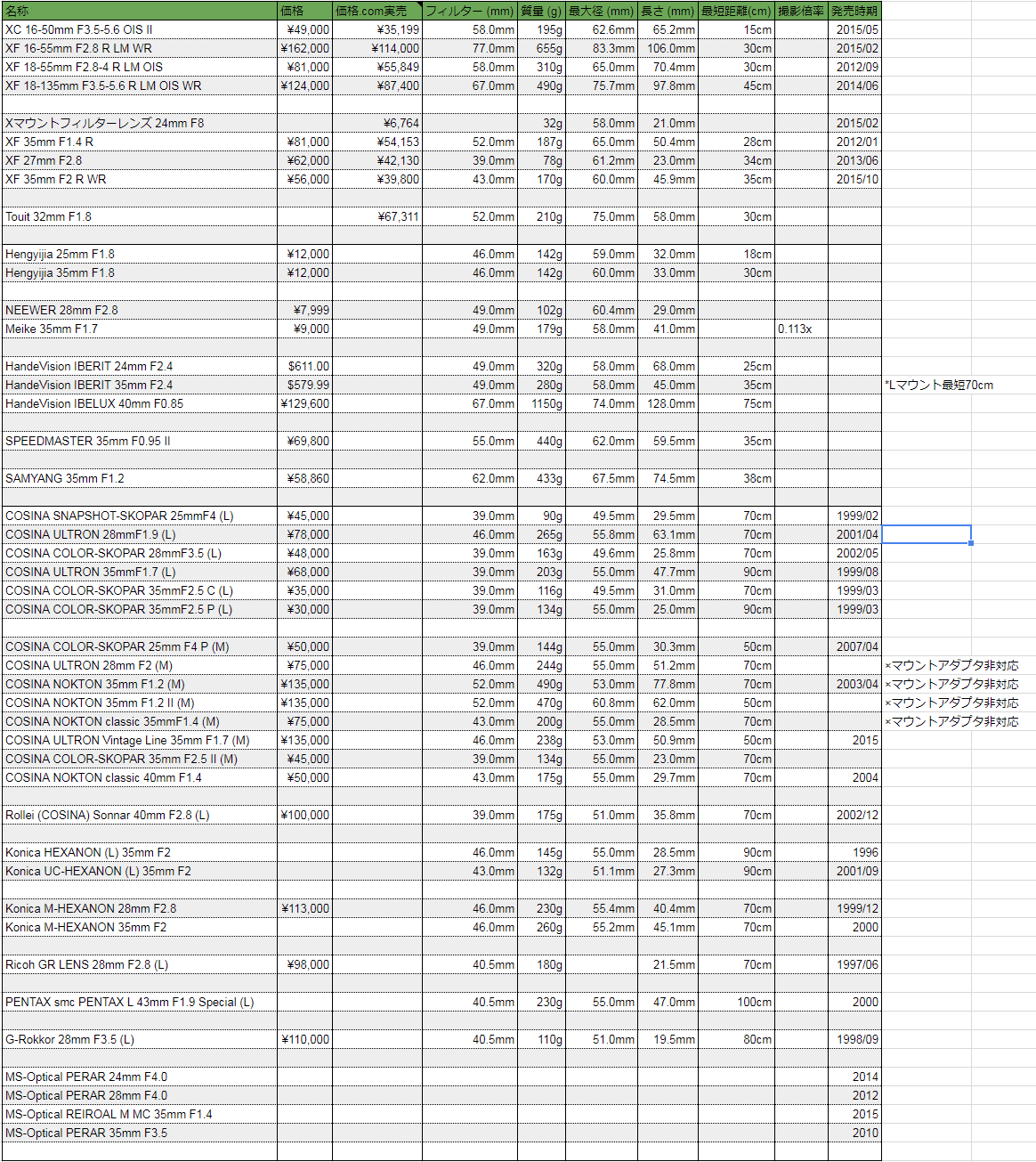Select cell 'XF 16-55mm F2.8 R LM WR'
This screenshot has height=1162, width=1036.
point(140,48)
